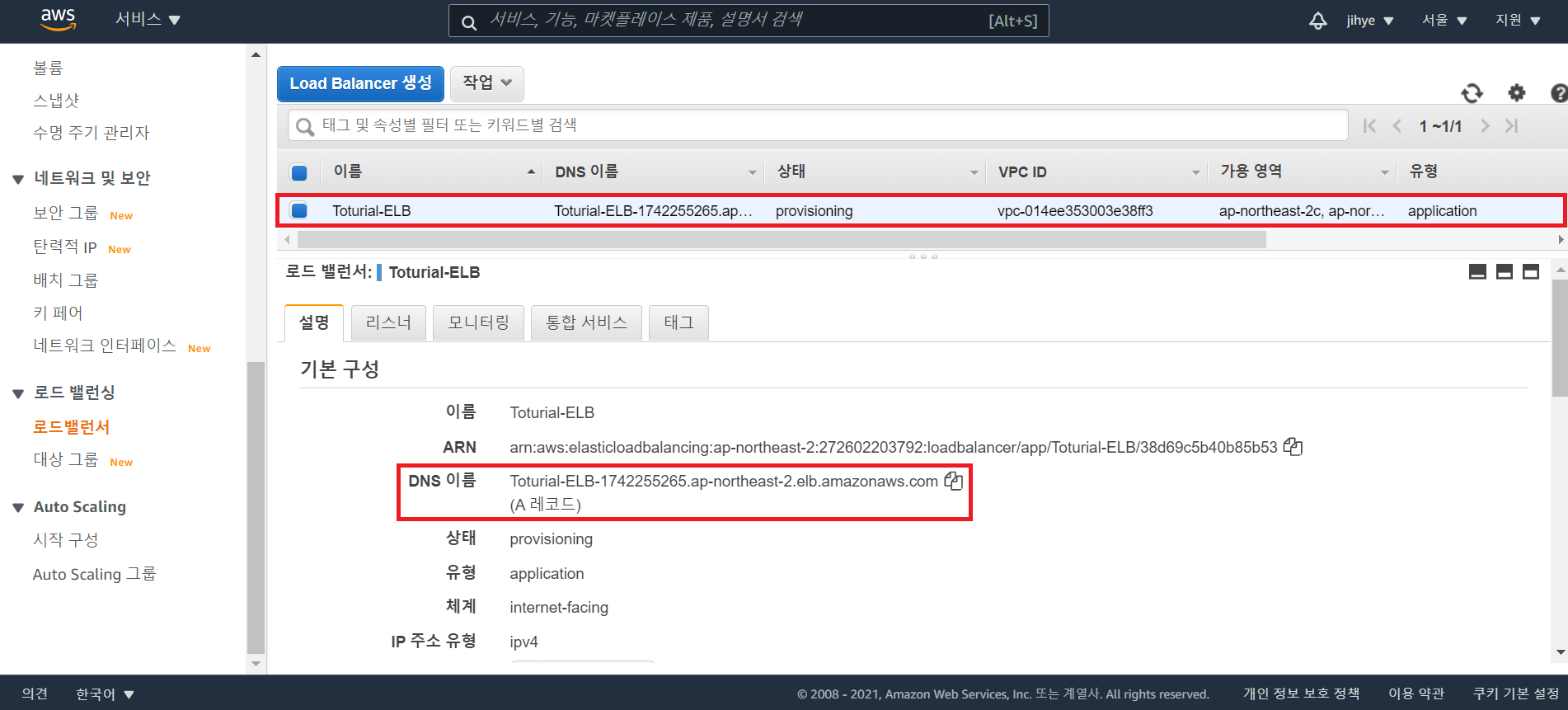This screenshot has width=1568, height=710.
Task: Open the 서울 region dropdown
Action: 1444,21
